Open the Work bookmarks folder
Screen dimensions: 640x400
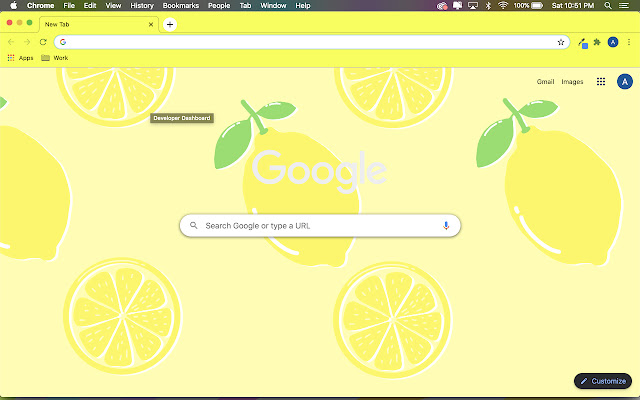tap(55, 58)
